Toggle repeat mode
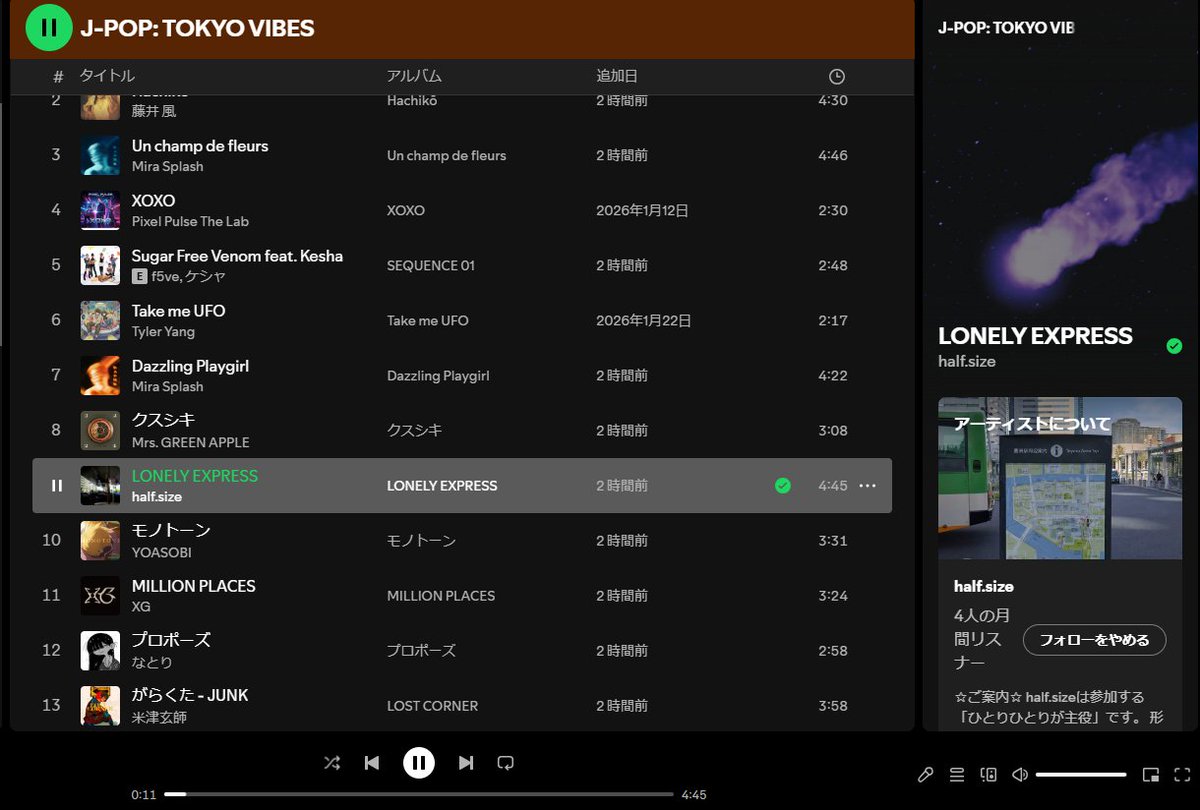This screenshot has width=1200, height=810. coord(506,763)
